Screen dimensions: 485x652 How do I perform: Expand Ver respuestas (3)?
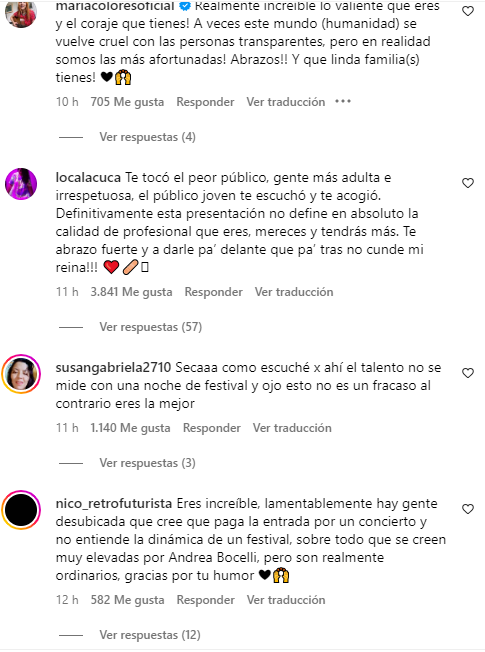pyautogui.click(x=147, y=463)
